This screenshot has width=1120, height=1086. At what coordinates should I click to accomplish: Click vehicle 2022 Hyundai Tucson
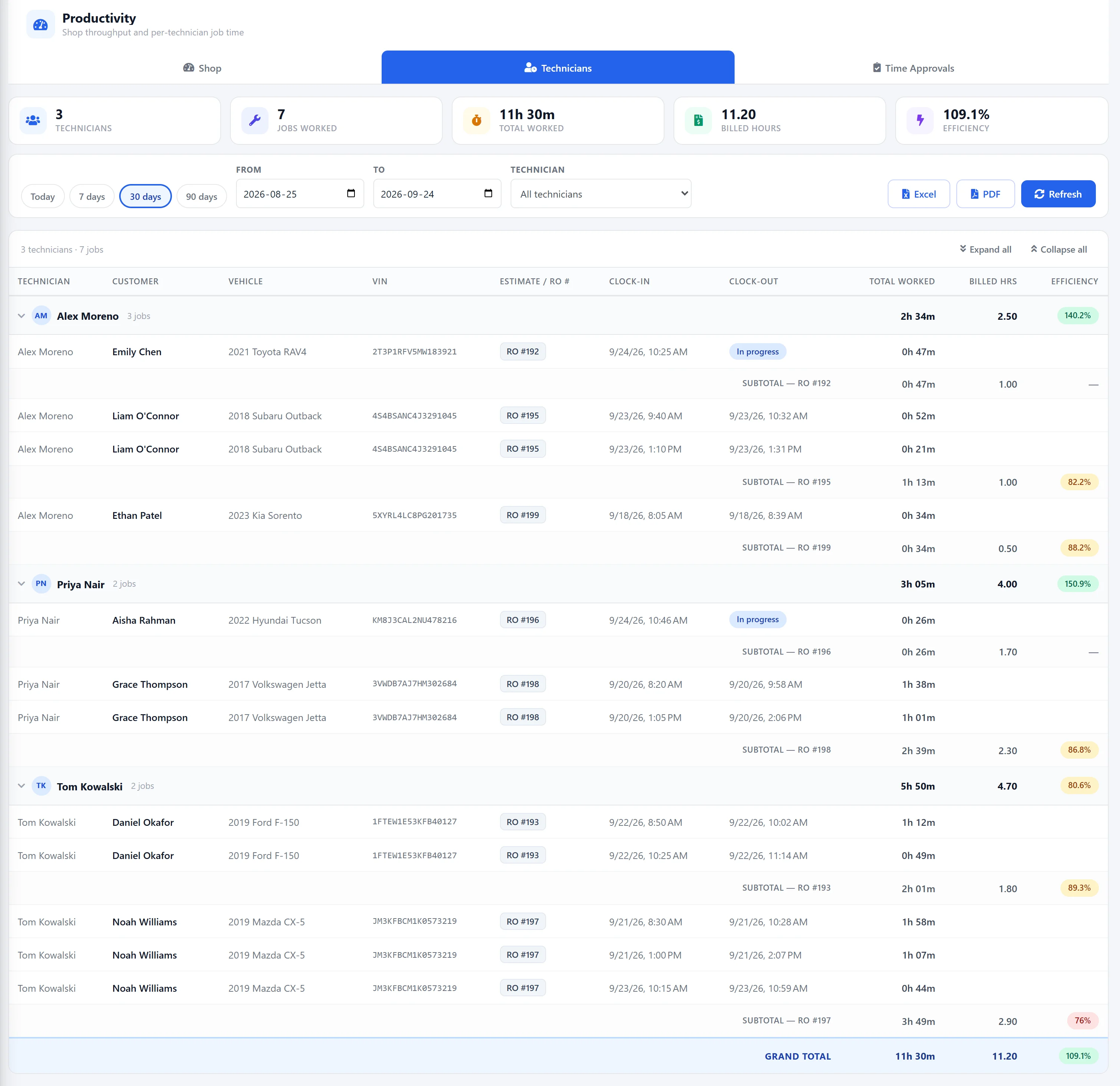pos(275,620)
